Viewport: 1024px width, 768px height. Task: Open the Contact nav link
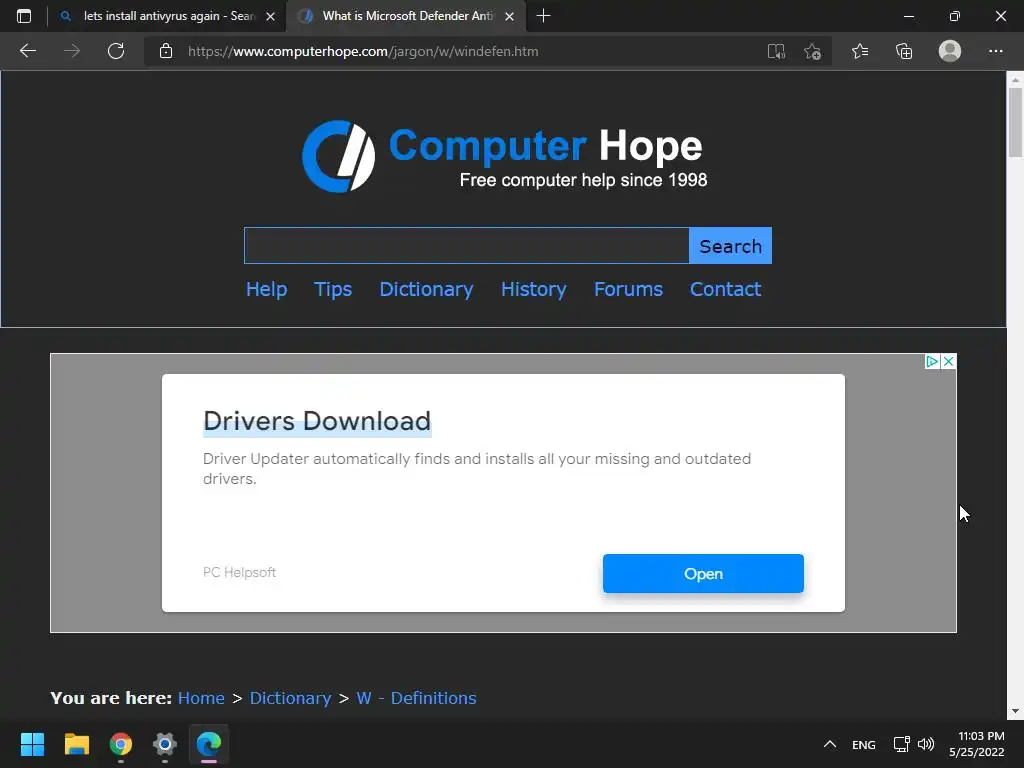[x=726, y=289]
